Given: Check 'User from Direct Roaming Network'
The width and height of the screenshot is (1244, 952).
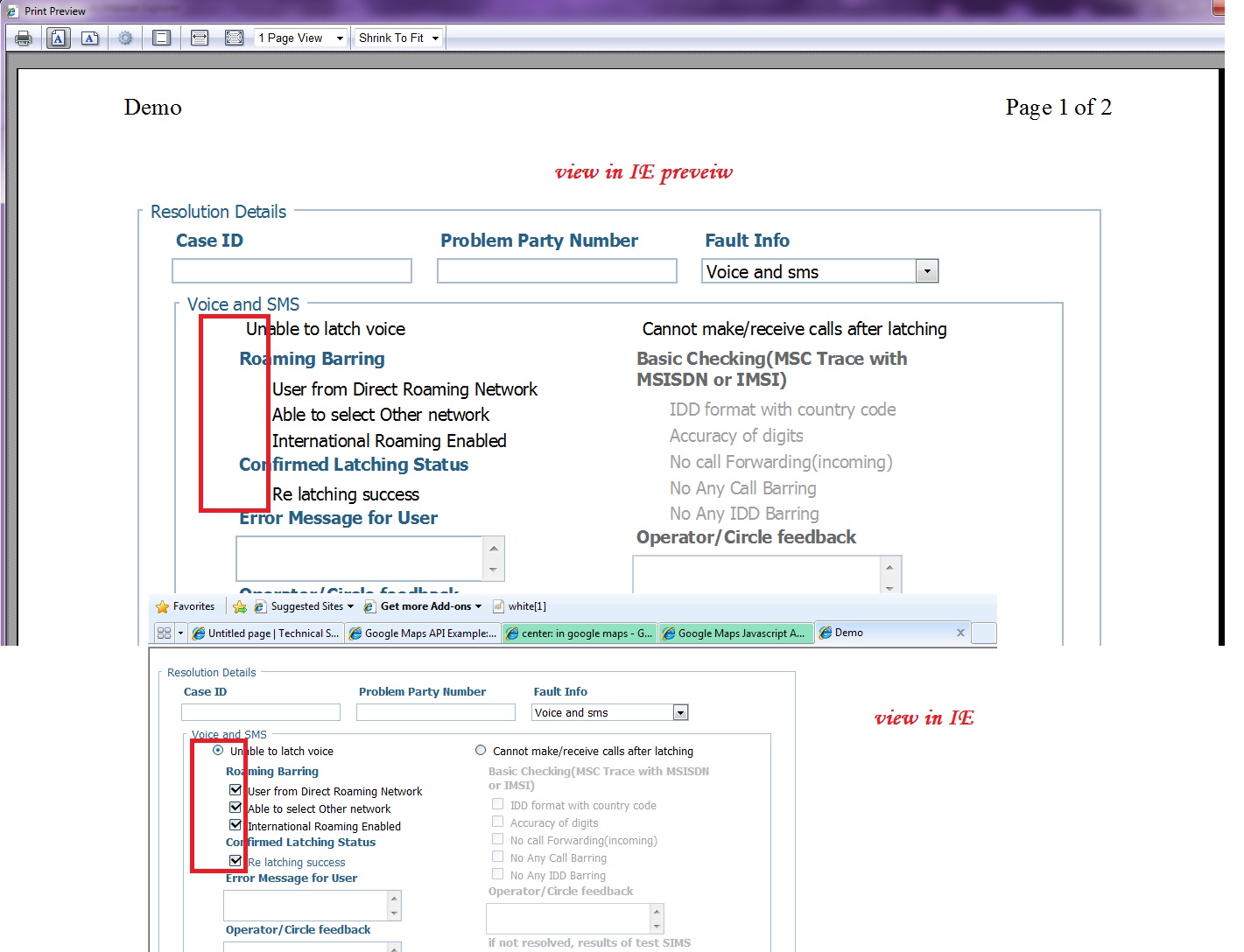Looking at the screenshot, I should pyautogui.click(x=235, y=789).
